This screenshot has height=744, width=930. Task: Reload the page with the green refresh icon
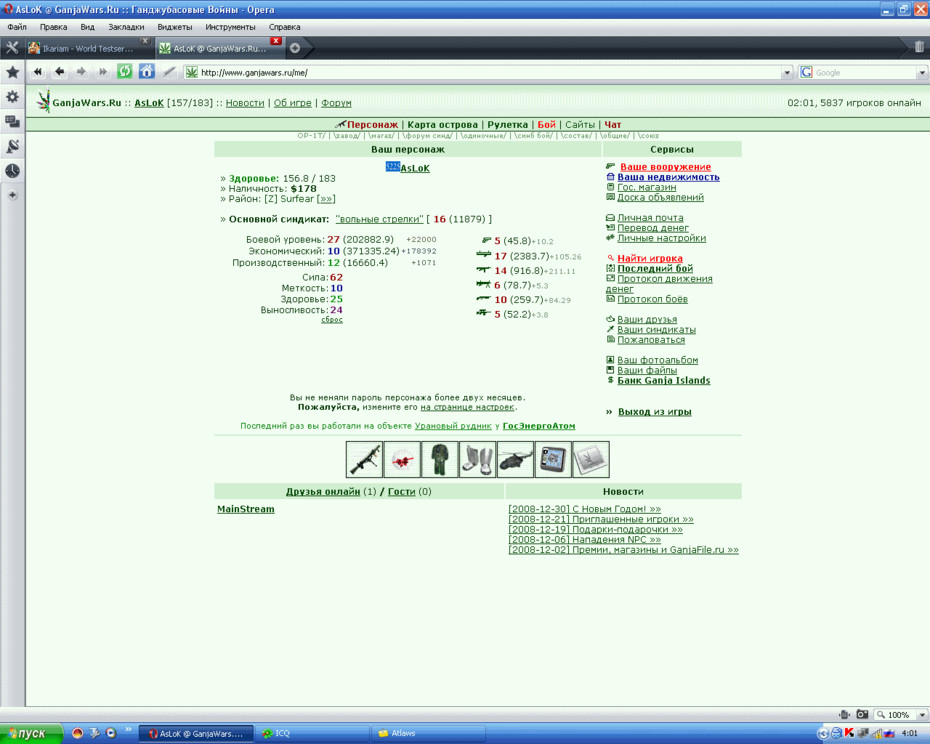point(125,72)
